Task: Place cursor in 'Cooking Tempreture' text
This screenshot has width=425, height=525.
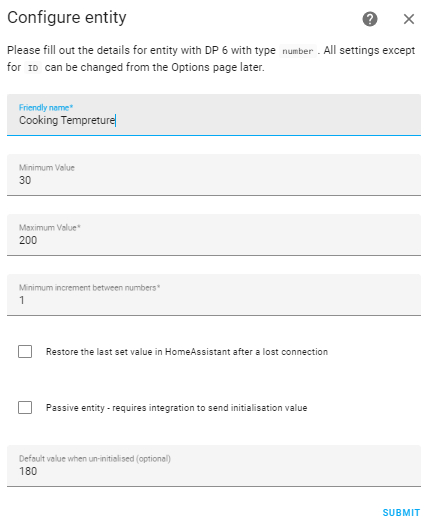Action: pos(67,120)
